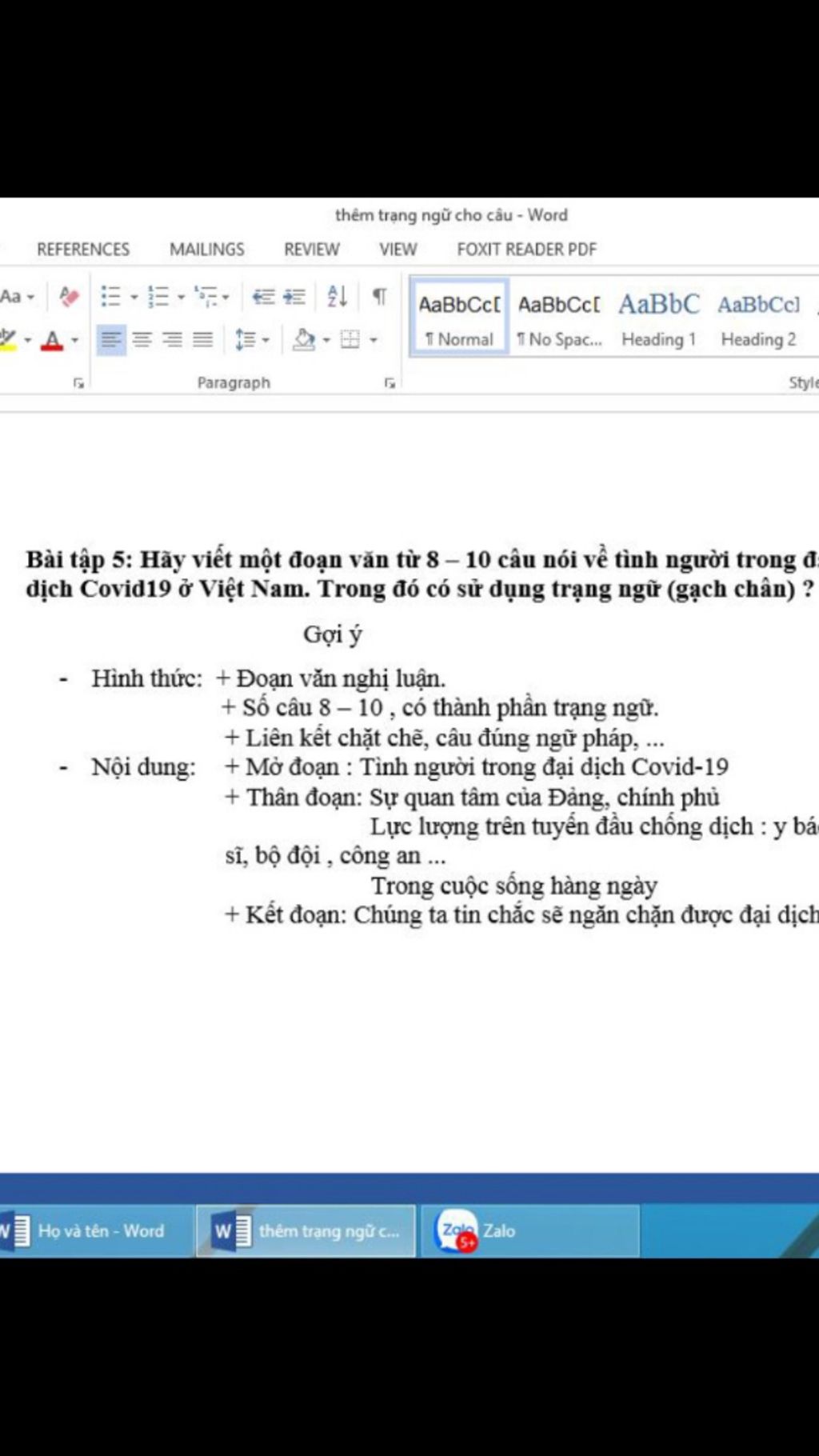The height and width of the screenshot is (1456, 819).
Task: Click line 'Kết đoạn: Chúng ta tin chắc'
Action: [521, 915]
